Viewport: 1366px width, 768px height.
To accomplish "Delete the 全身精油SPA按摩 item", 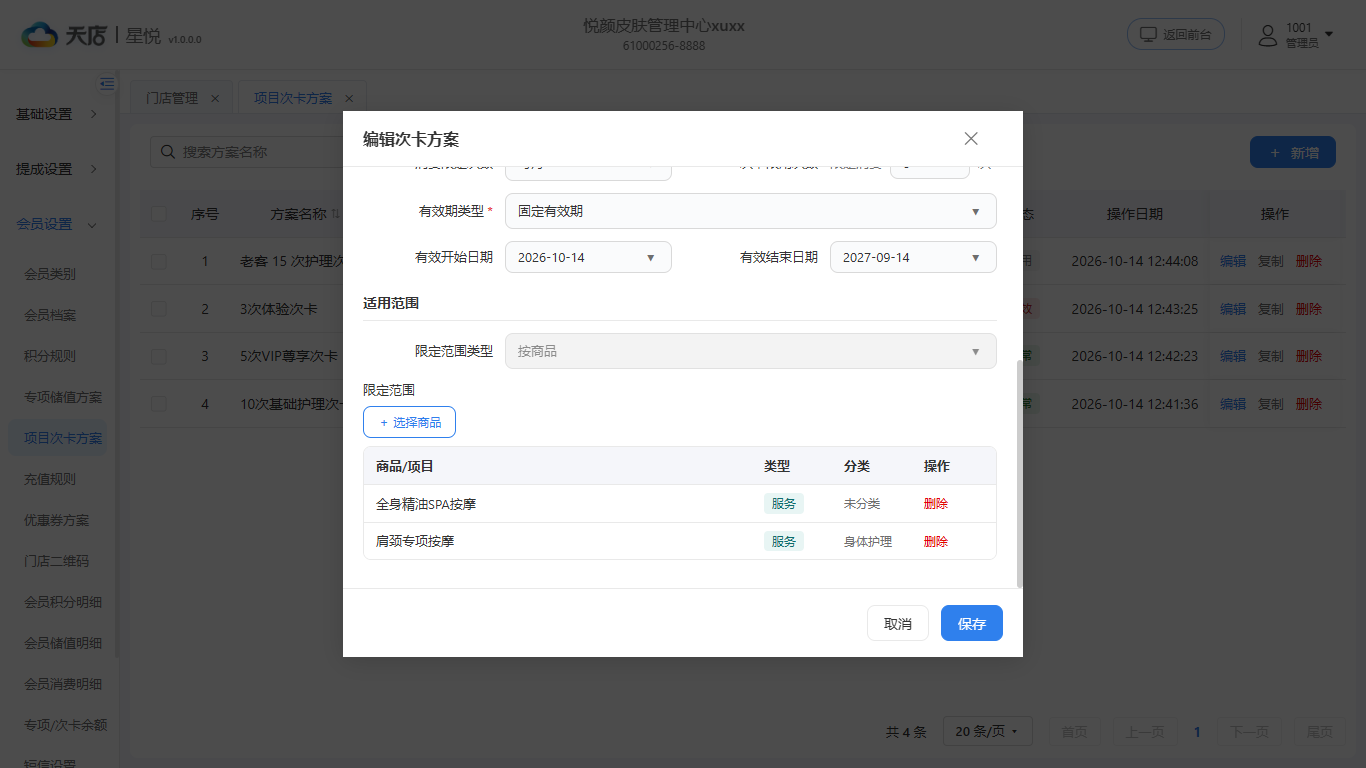I will [x=936, y=504].
